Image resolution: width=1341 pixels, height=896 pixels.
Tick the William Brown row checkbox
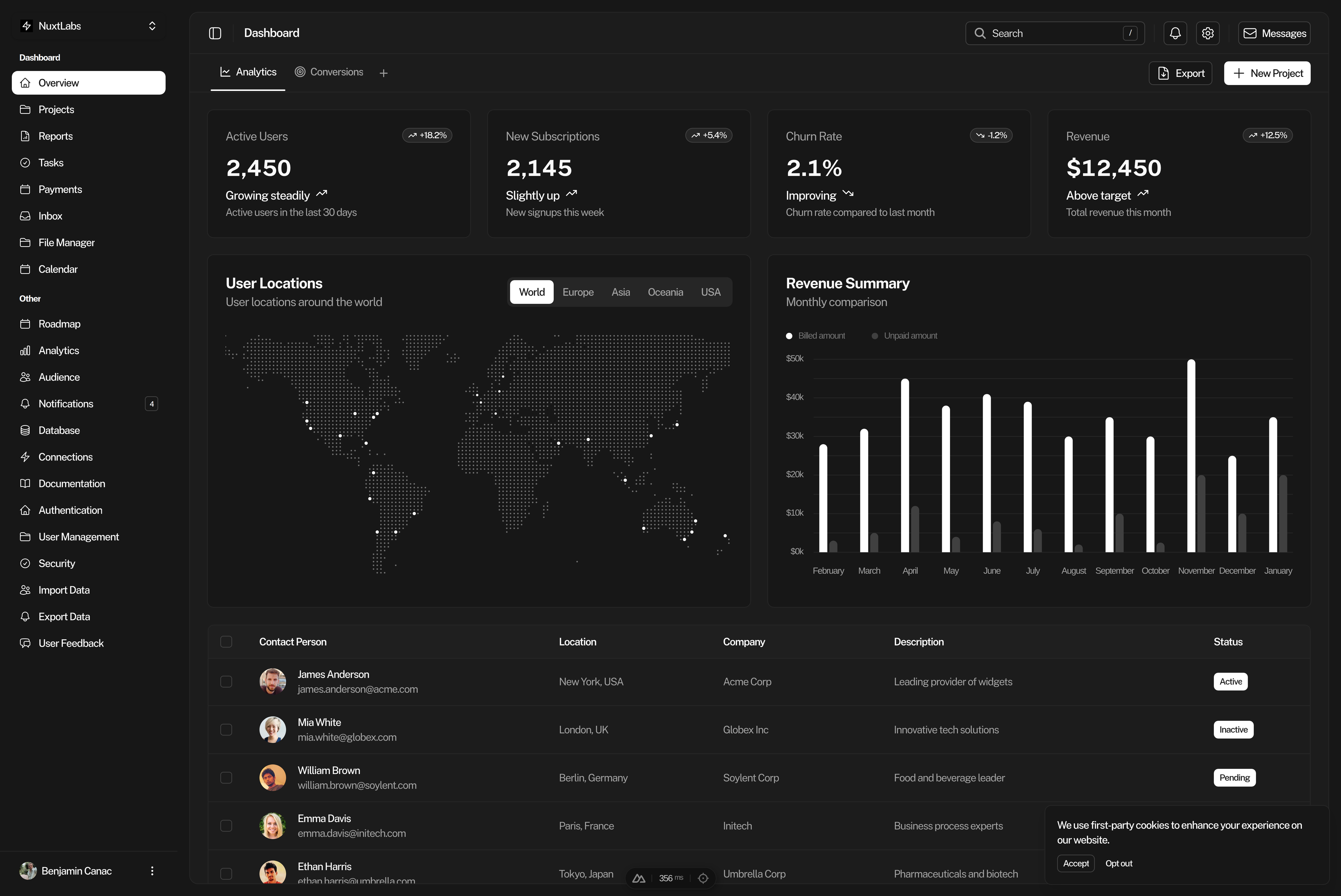coord(226,778)
